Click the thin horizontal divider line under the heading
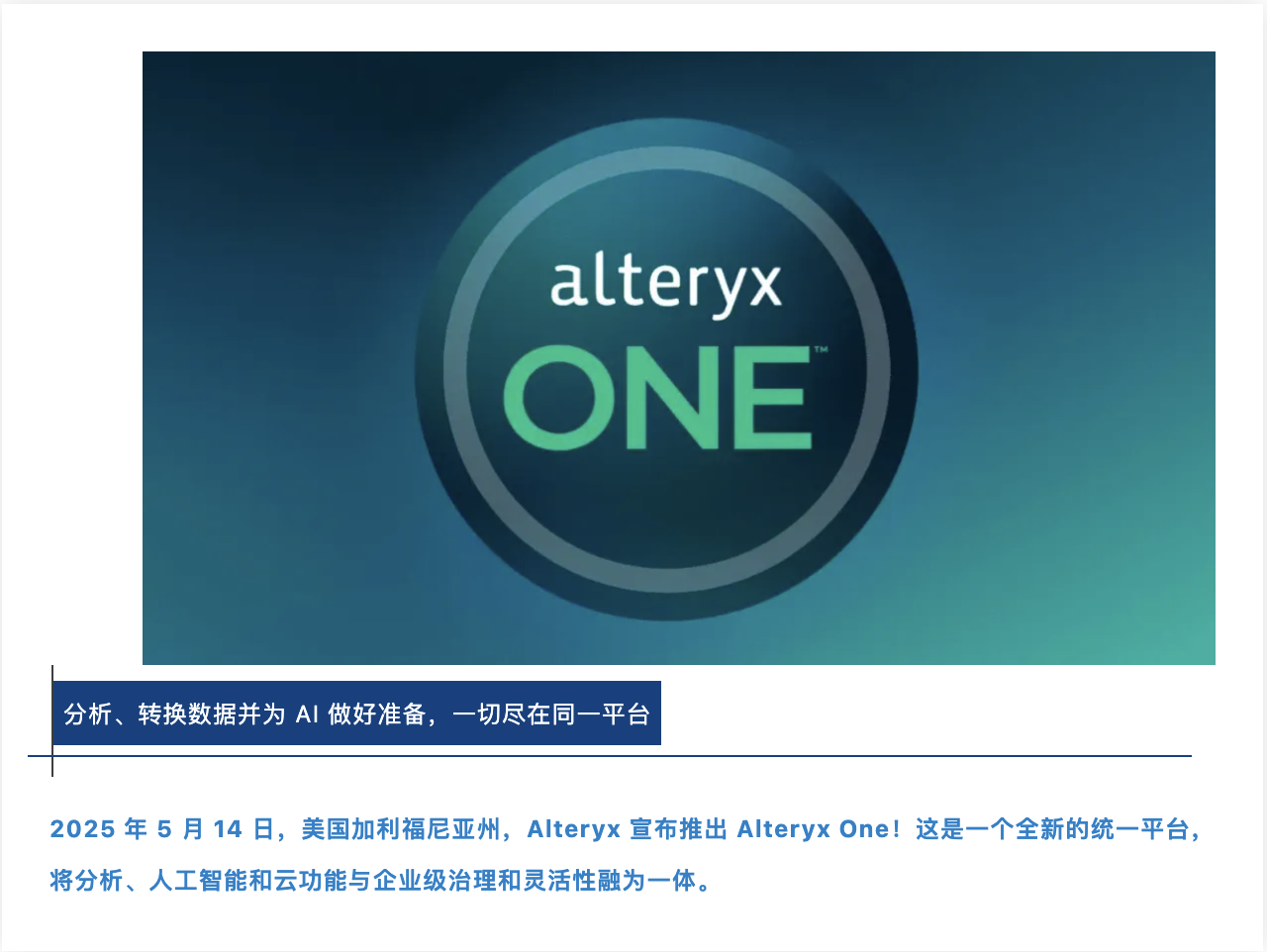The height and width of the screenshot is (952, 1267). pos(610,756)
